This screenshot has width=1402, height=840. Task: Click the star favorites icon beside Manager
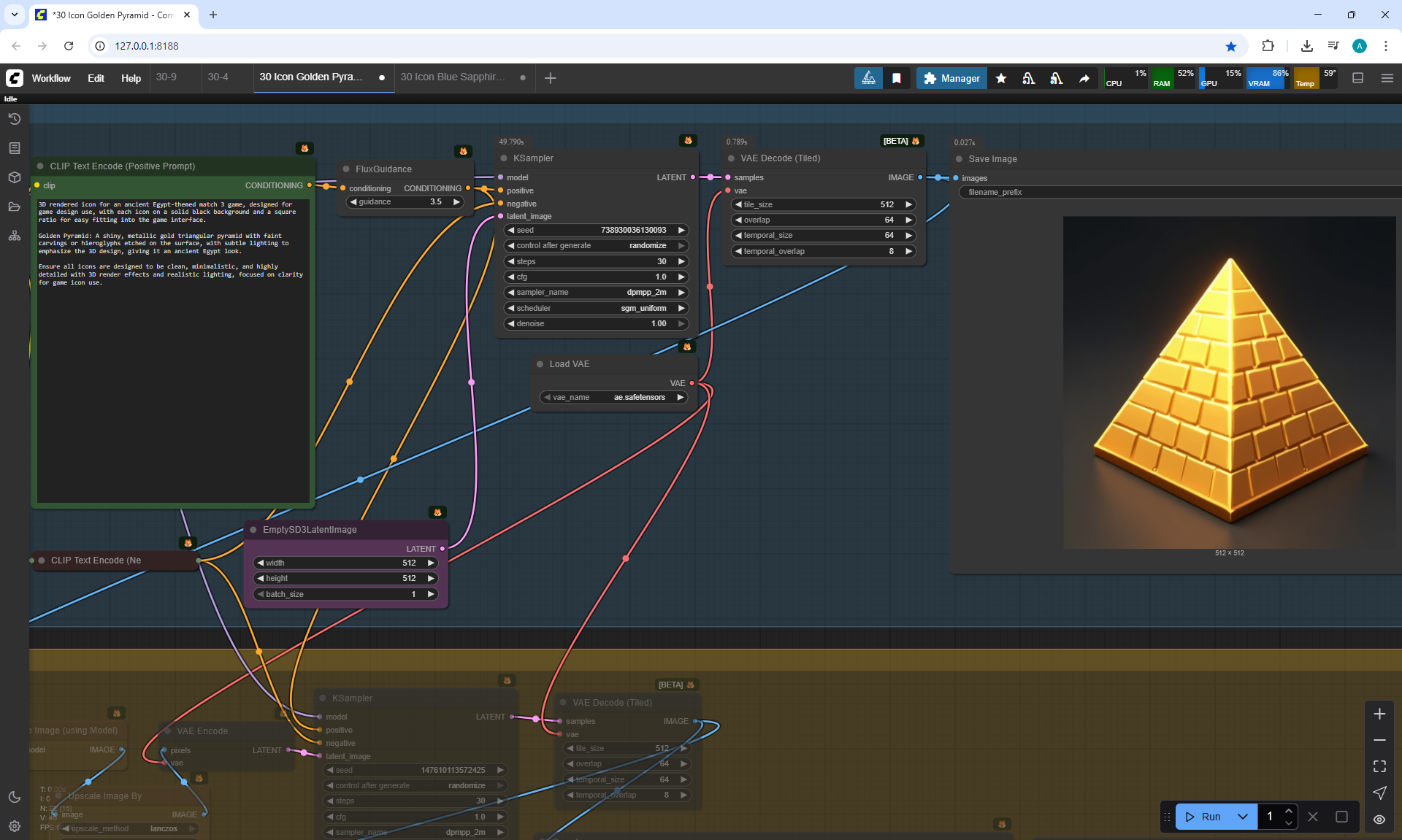coord(1001,78)
